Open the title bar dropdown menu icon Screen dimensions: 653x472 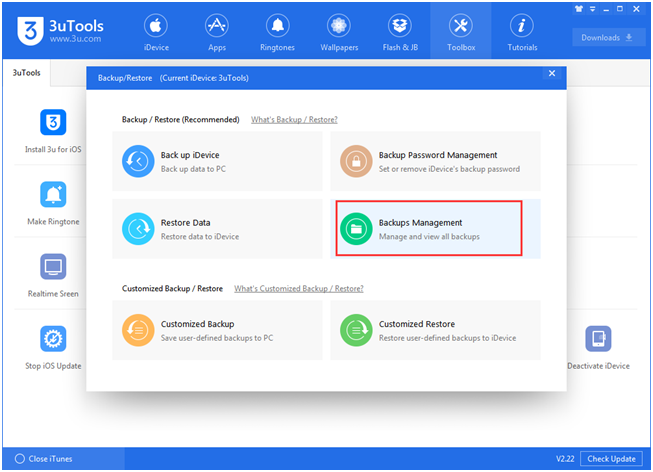(x=593, y=9)
